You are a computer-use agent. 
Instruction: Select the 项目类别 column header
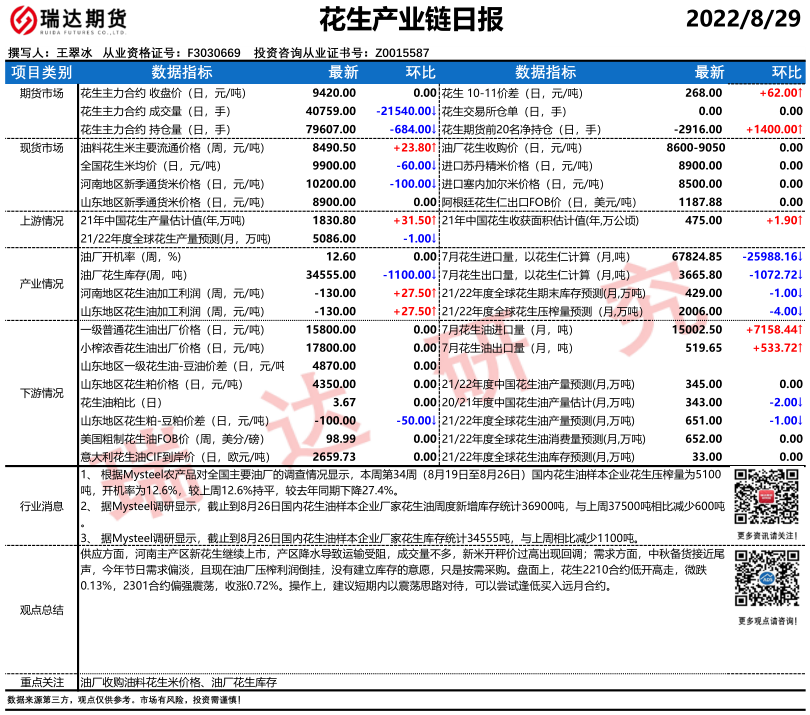click(41, 73)
